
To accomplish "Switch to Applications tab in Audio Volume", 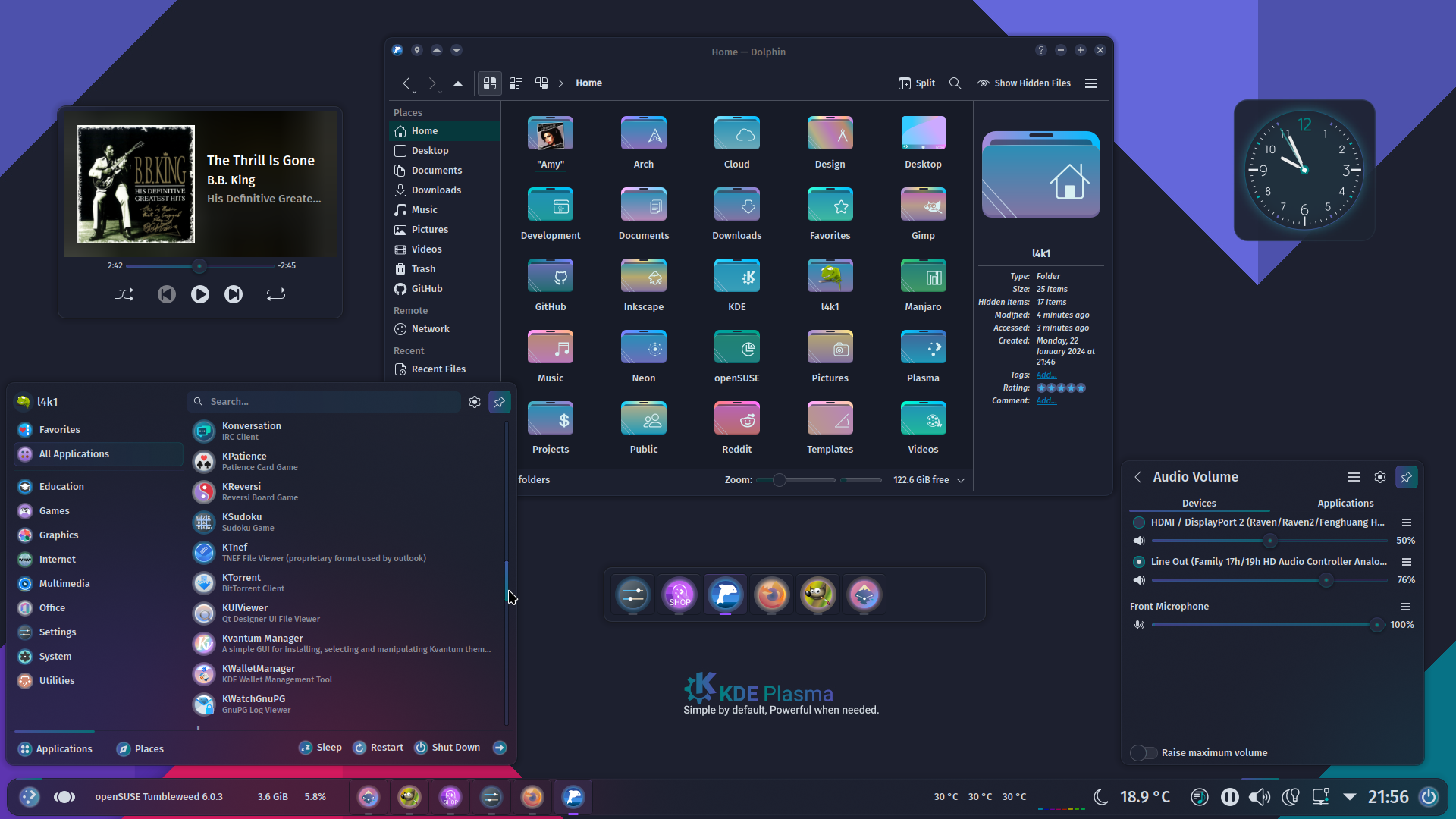I will 1345,504.
